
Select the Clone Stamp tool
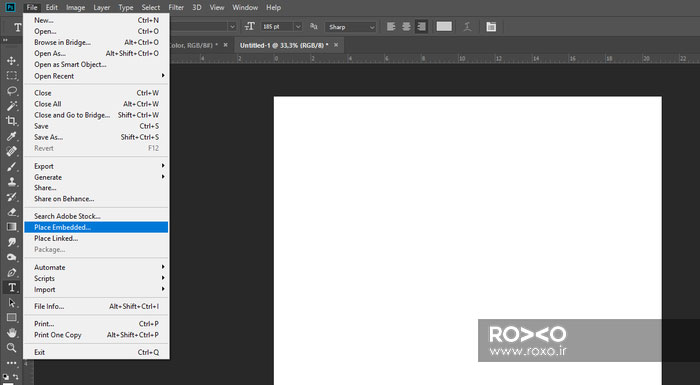point(12,182)
